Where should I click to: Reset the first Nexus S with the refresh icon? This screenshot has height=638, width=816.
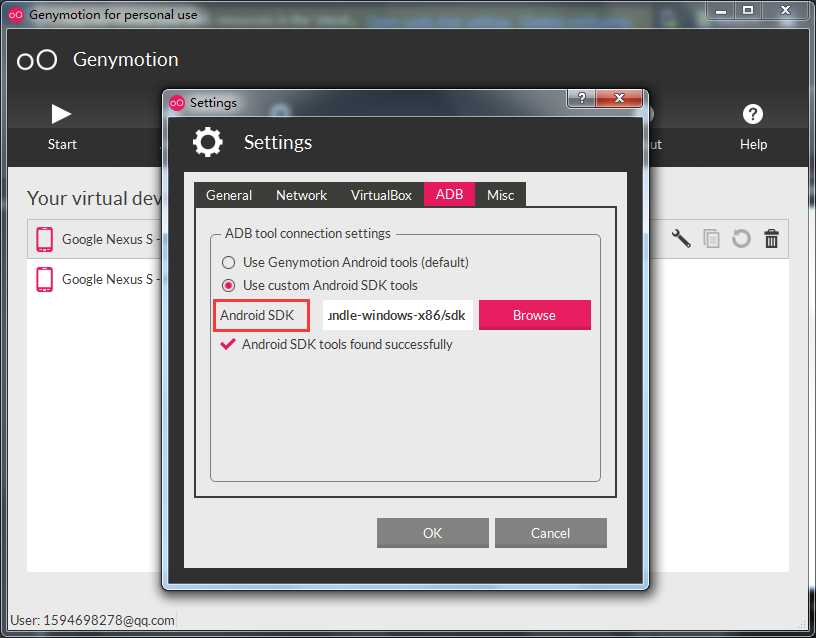tap(741, 239)
